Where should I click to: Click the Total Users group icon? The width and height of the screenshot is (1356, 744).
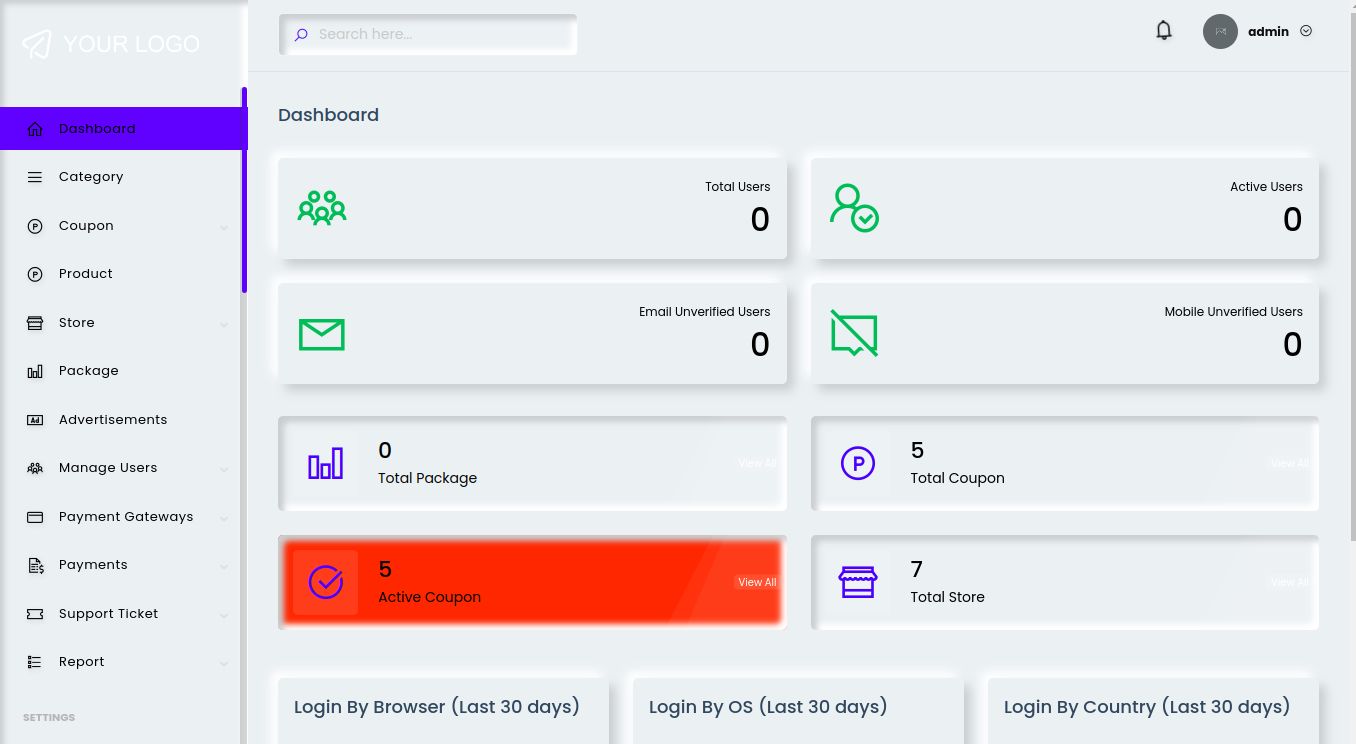click(322, 208)
